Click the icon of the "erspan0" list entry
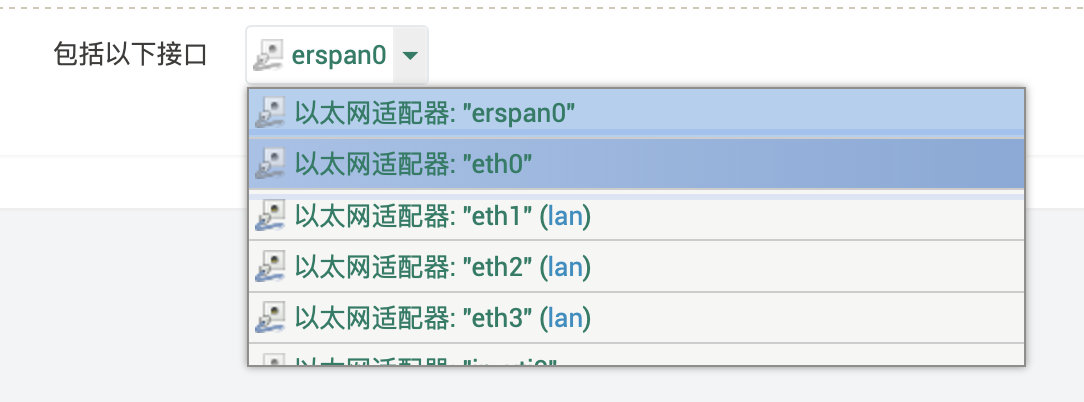1084x402 pixels. (x=270, y=112)
